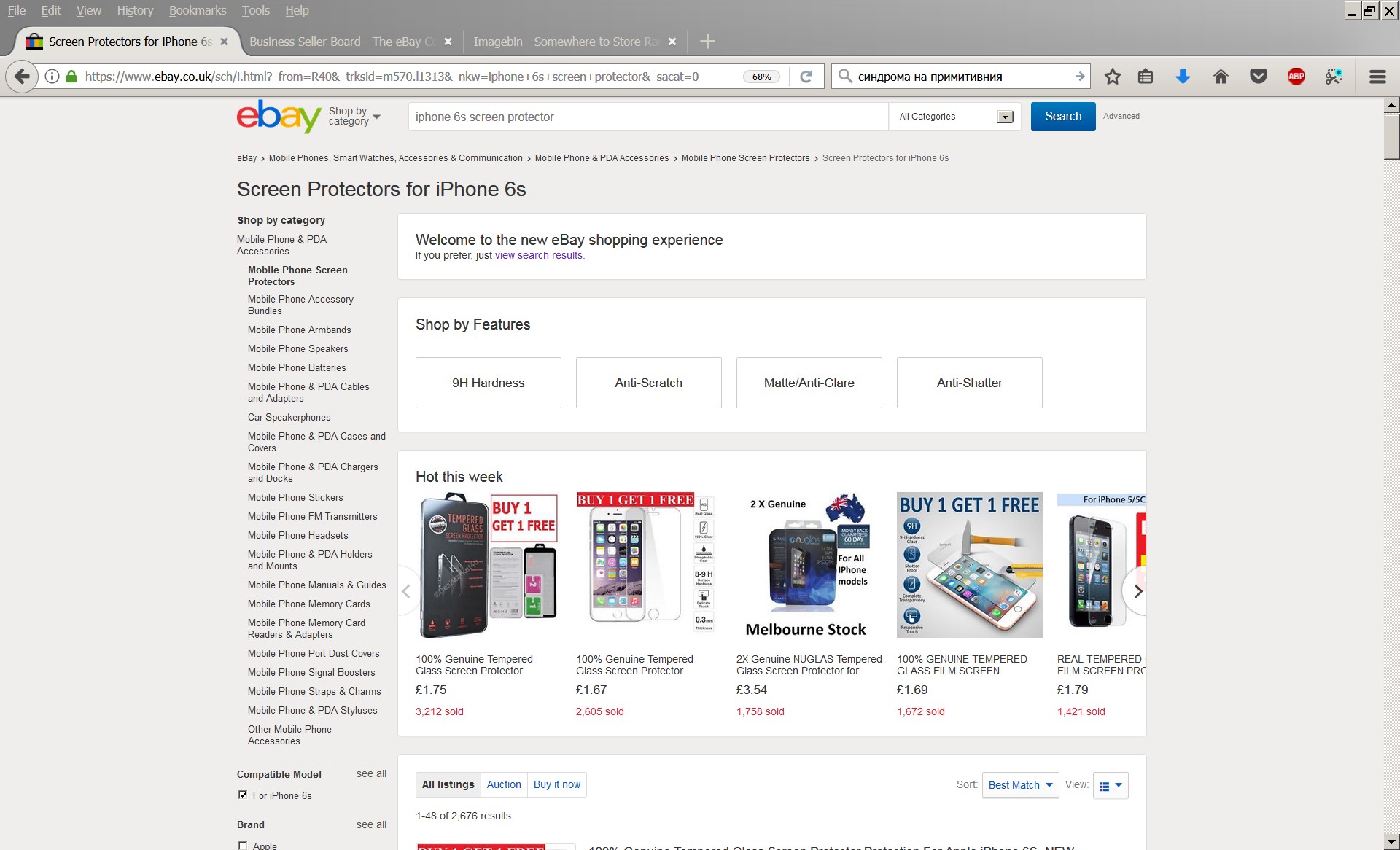
Task: Click the browser back arrow button
Action: tap(23, 77)
